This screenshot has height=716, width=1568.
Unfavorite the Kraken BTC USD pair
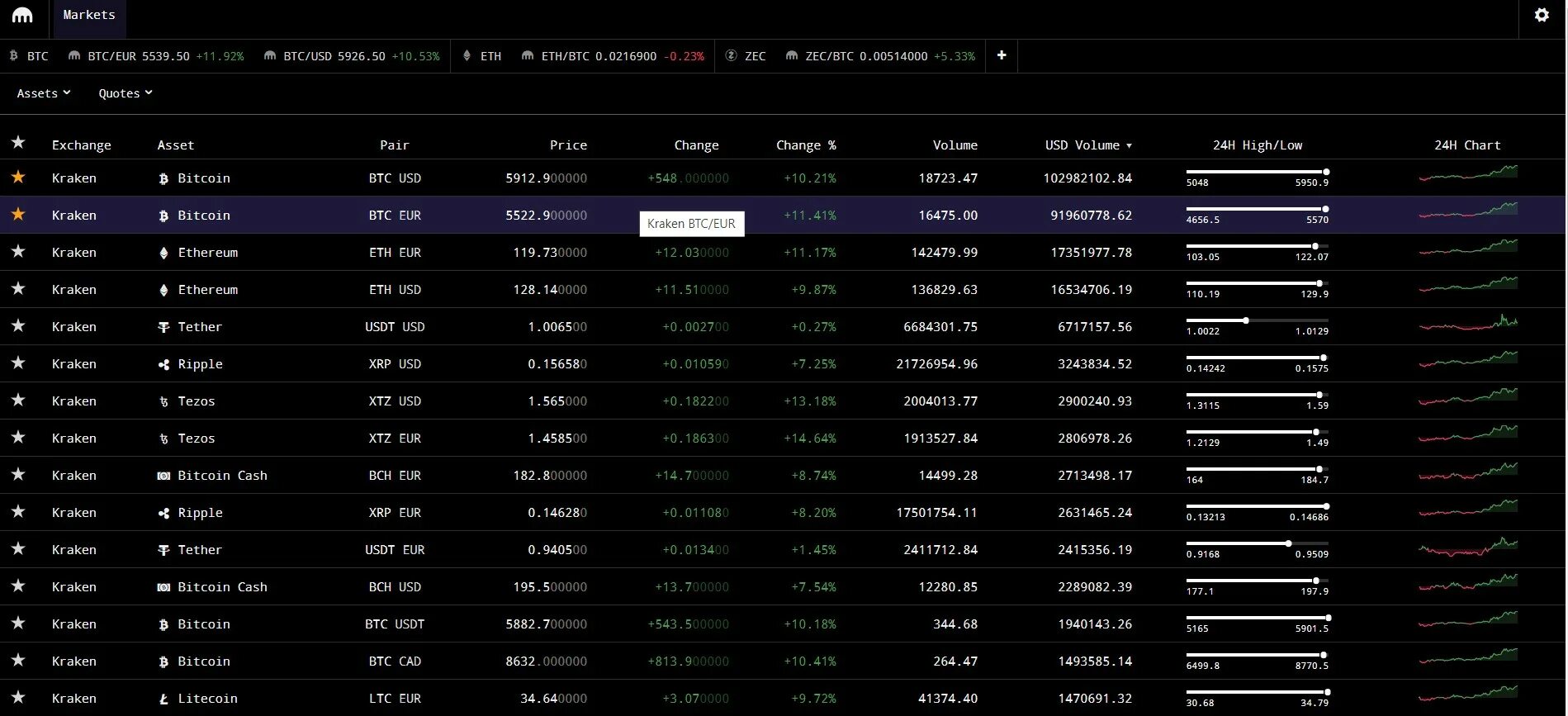coord(18,177)
